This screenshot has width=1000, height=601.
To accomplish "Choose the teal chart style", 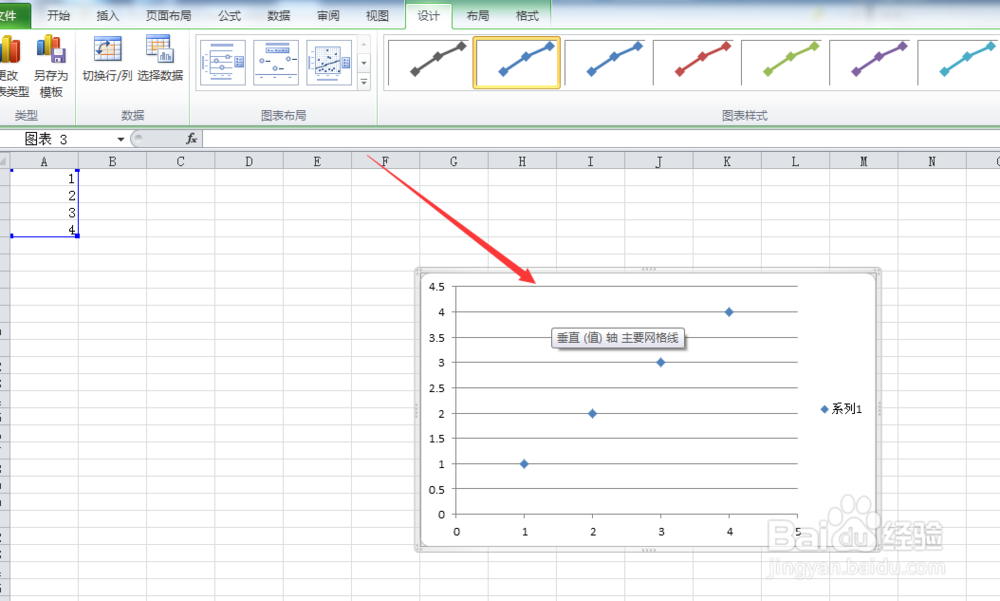I will [x=959, y=62].
